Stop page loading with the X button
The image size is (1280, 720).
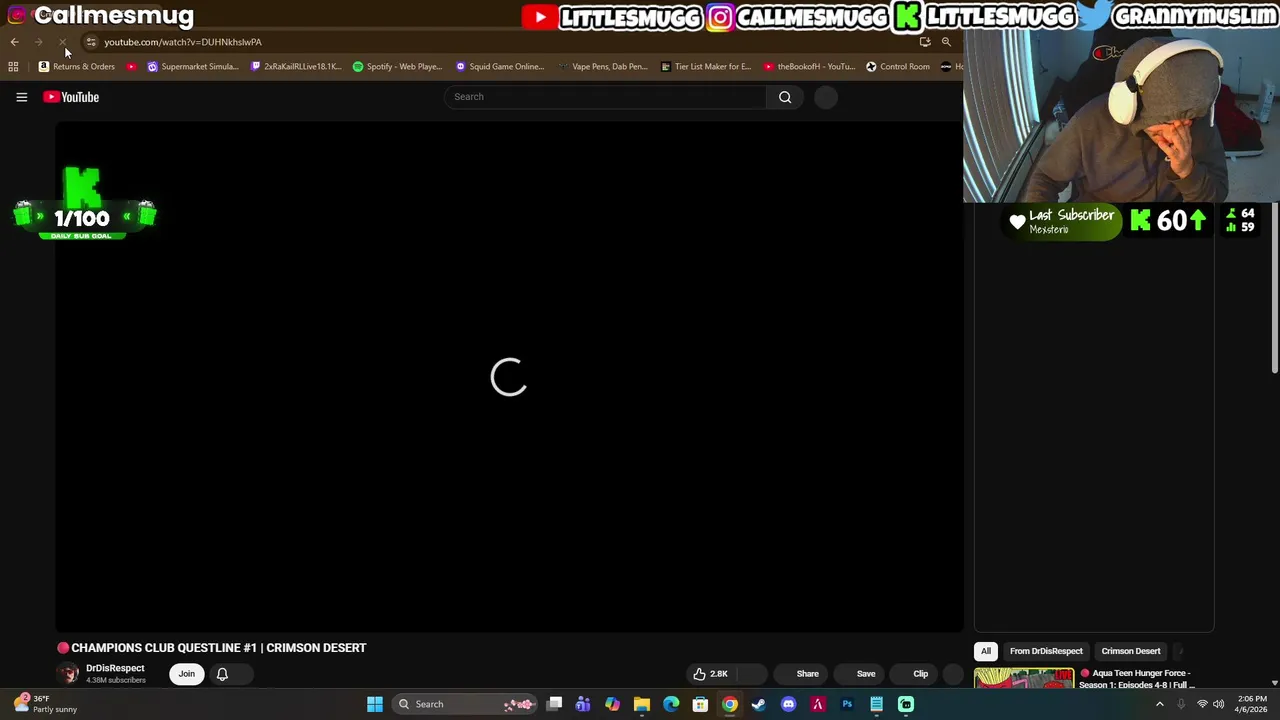pos(62,42)
